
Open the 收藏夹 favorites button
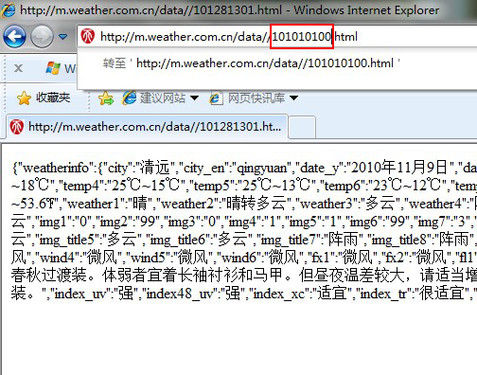(44, 98)
